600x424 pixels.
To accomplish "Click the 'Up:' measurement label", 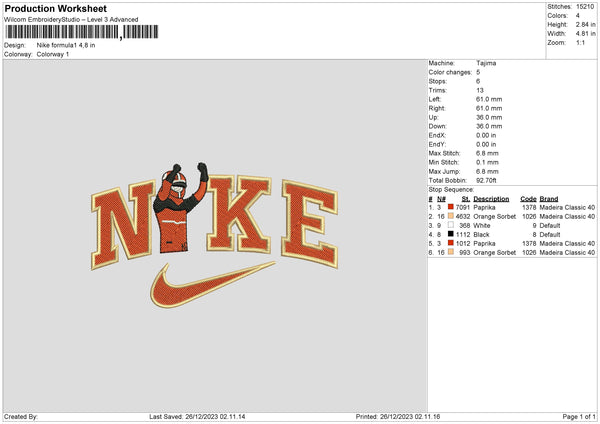I will coord(434,117).
